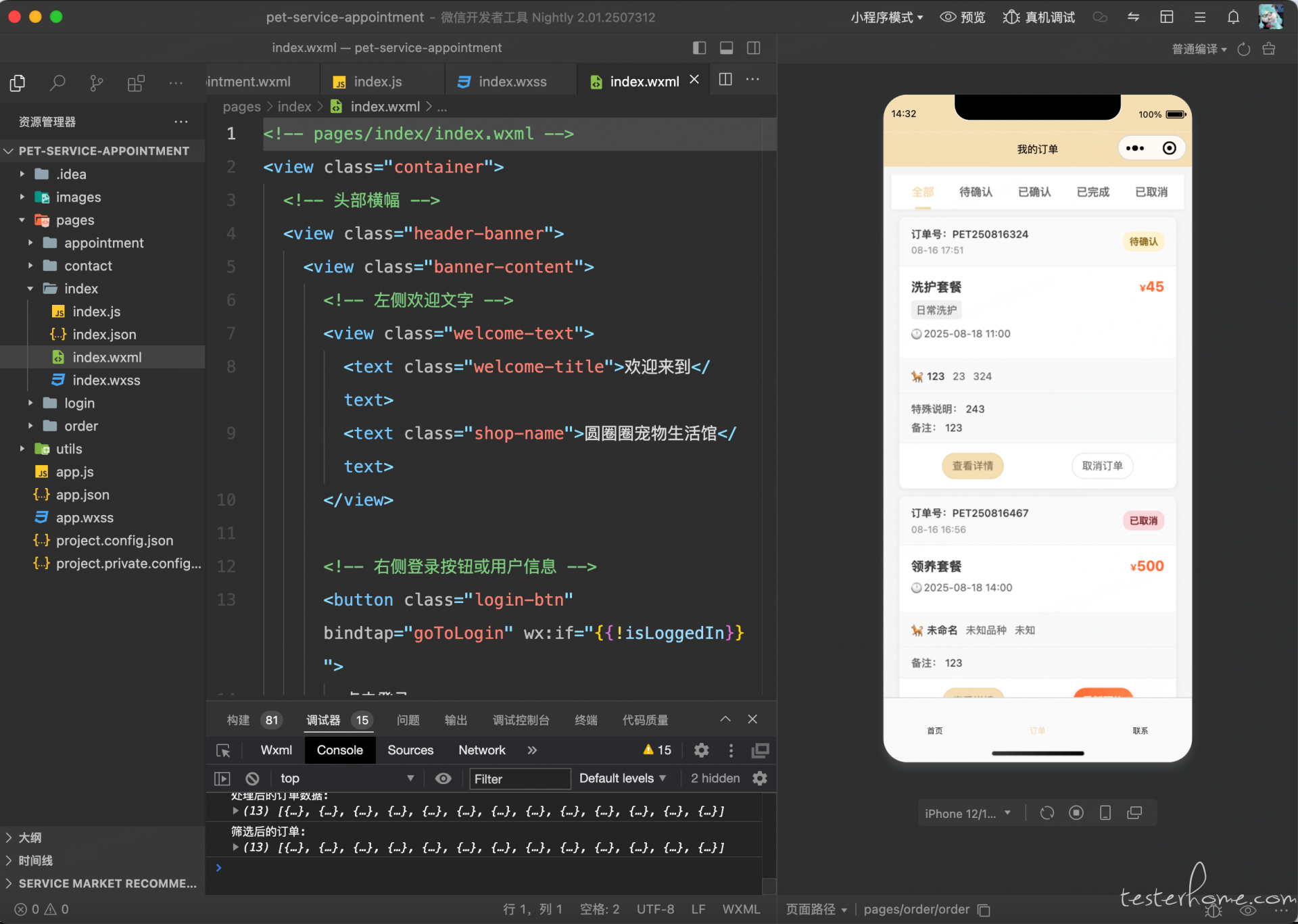Click the element inspector arrow icon
The height and width of the screenshot is (924, 1298).
(223, 750)
